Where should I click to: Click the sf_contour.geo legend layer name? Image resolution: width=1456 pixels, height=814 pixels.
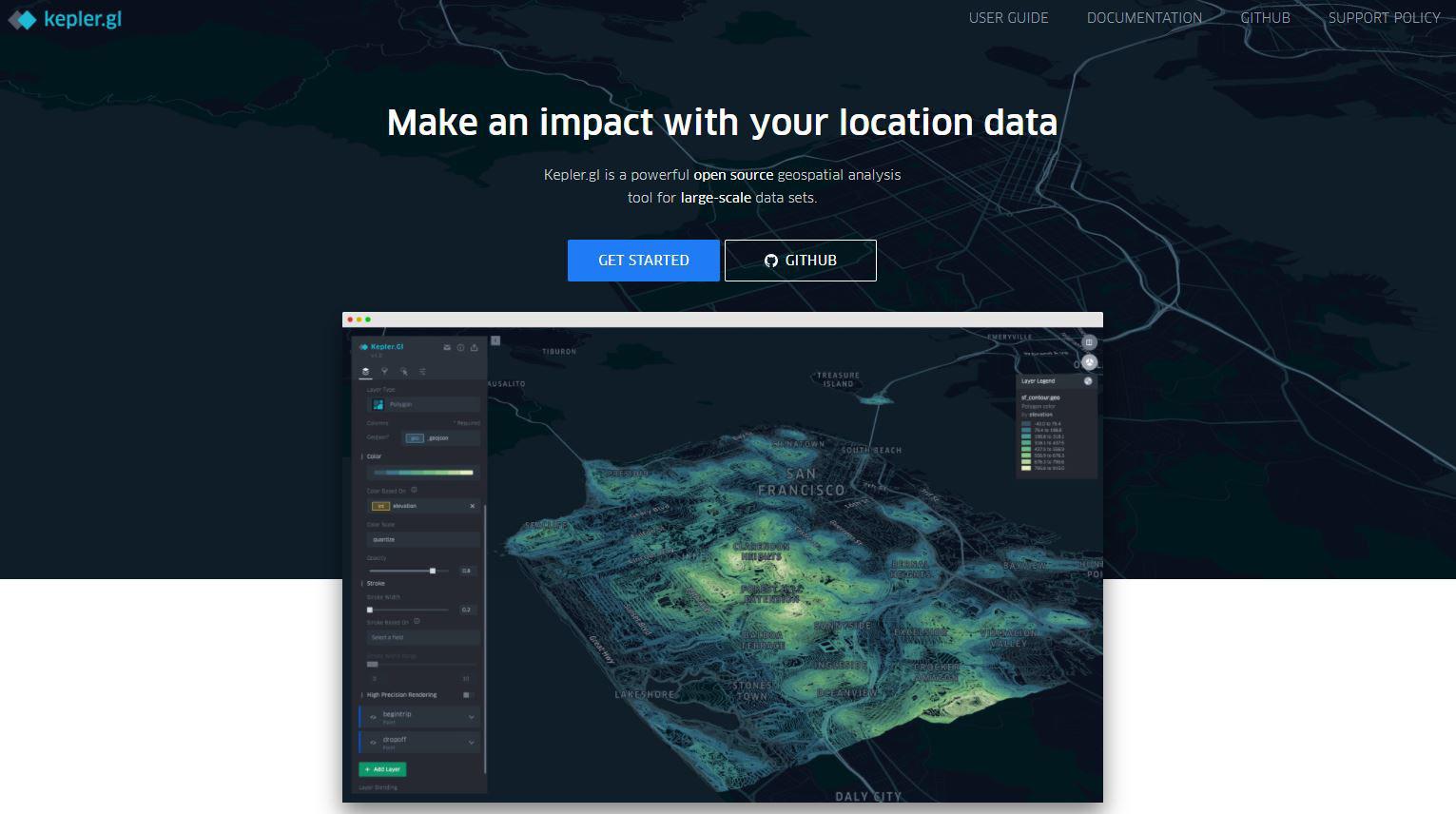tap(1040, 397)
